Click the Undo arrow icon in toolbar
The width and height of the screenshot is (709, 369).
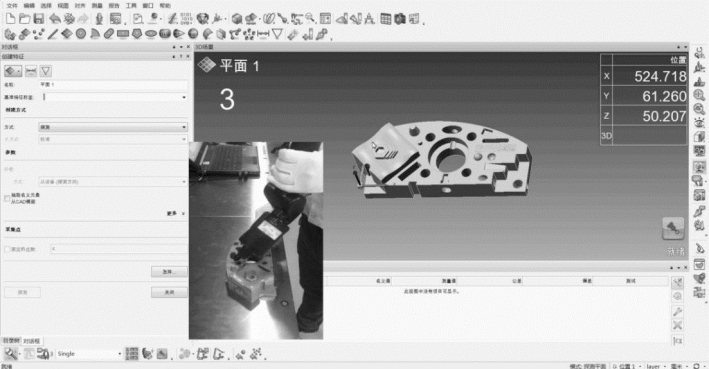pyautogui.click(x=55, y=19)
